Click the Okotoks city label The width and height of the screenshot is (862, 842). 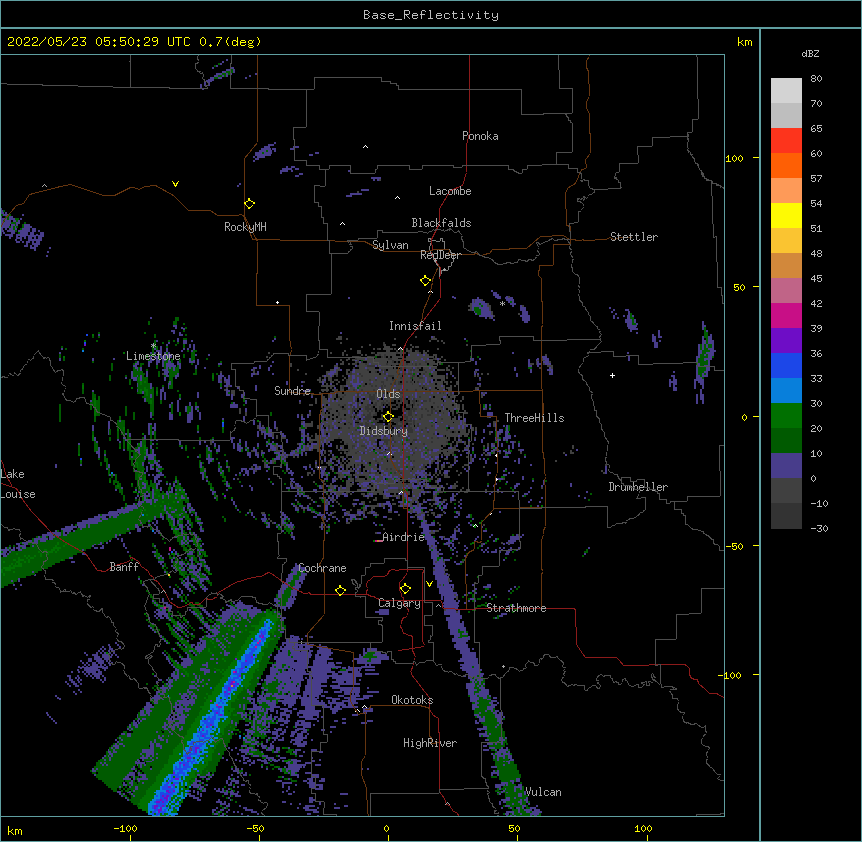coord(412,700)
